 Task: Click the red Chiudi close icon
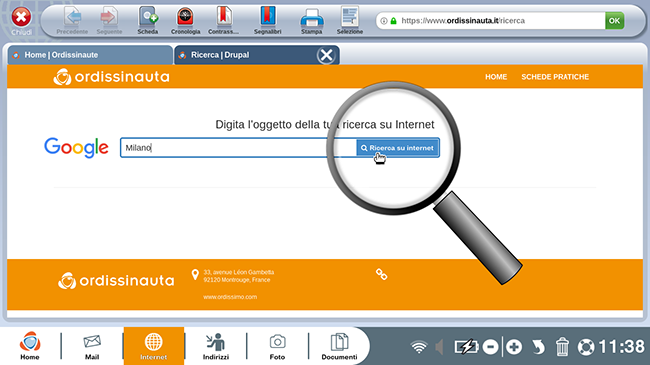21,18
